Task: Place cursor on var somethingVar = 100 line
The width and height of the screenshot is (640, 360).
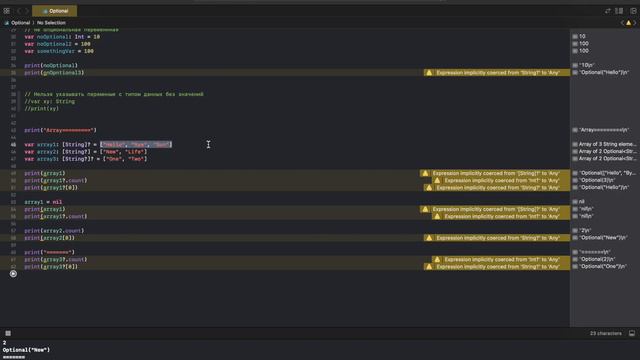Action: click(59, 51)
